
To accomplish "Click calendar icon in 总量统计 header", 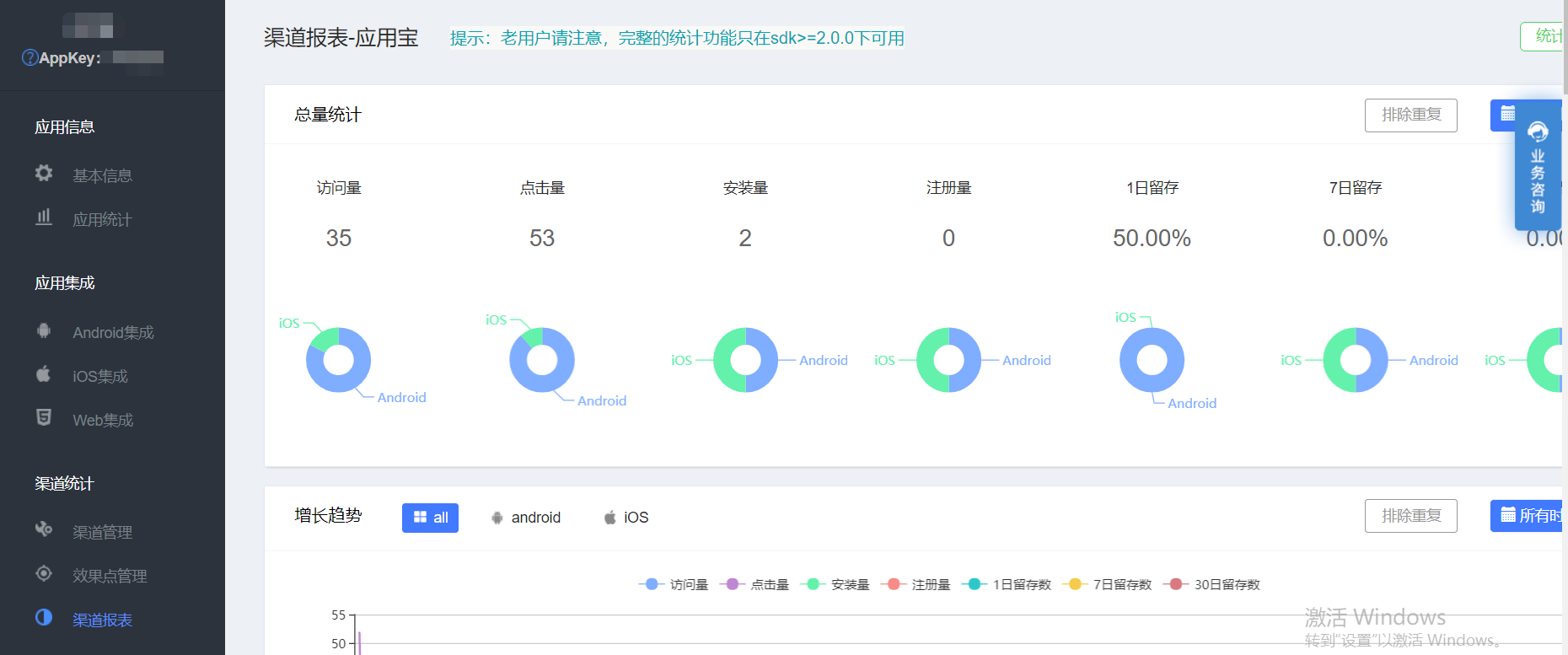I will pos(1508,114).
